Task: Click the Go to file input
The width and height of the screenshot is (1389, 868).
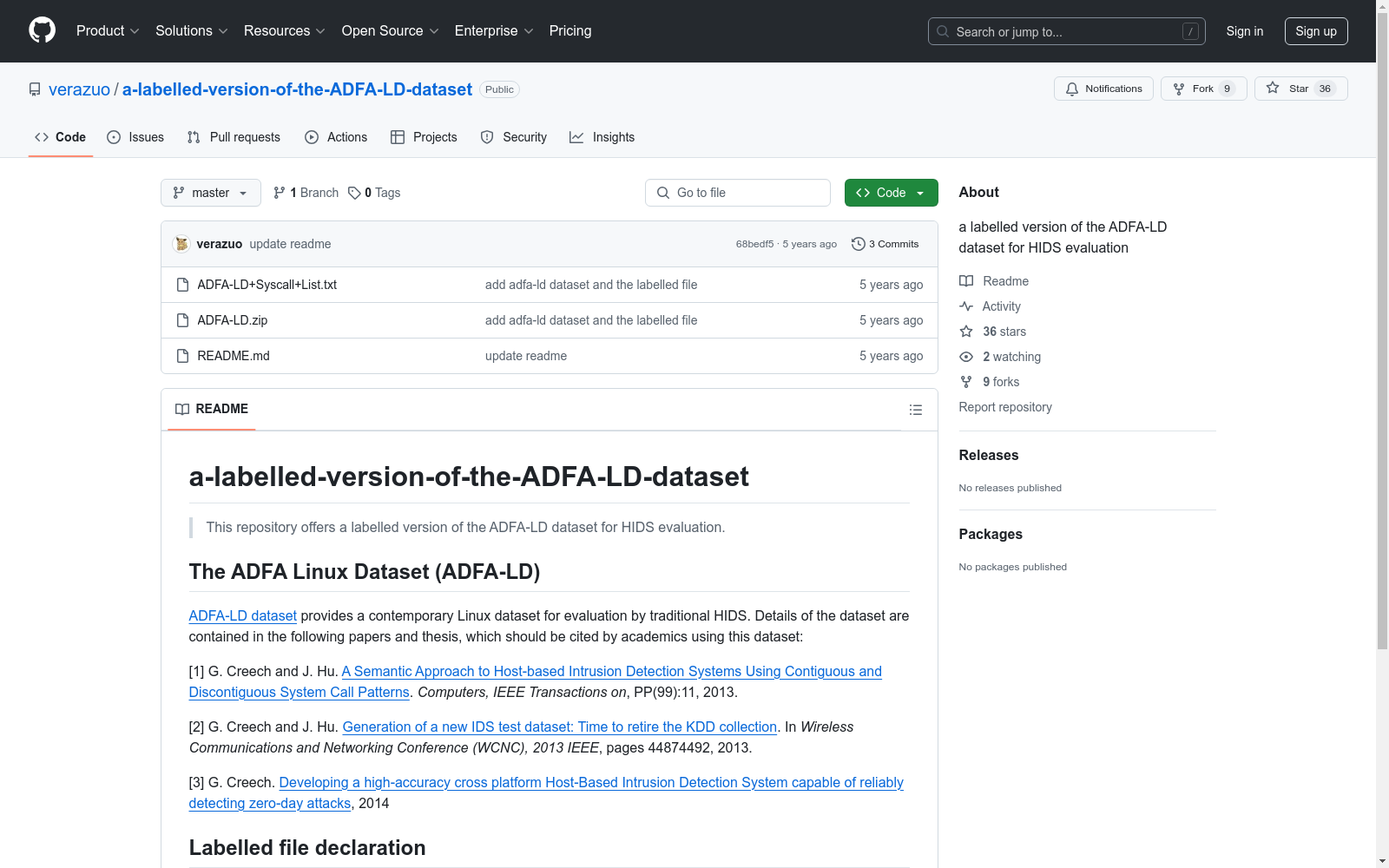Action: (x=738, y=193)
